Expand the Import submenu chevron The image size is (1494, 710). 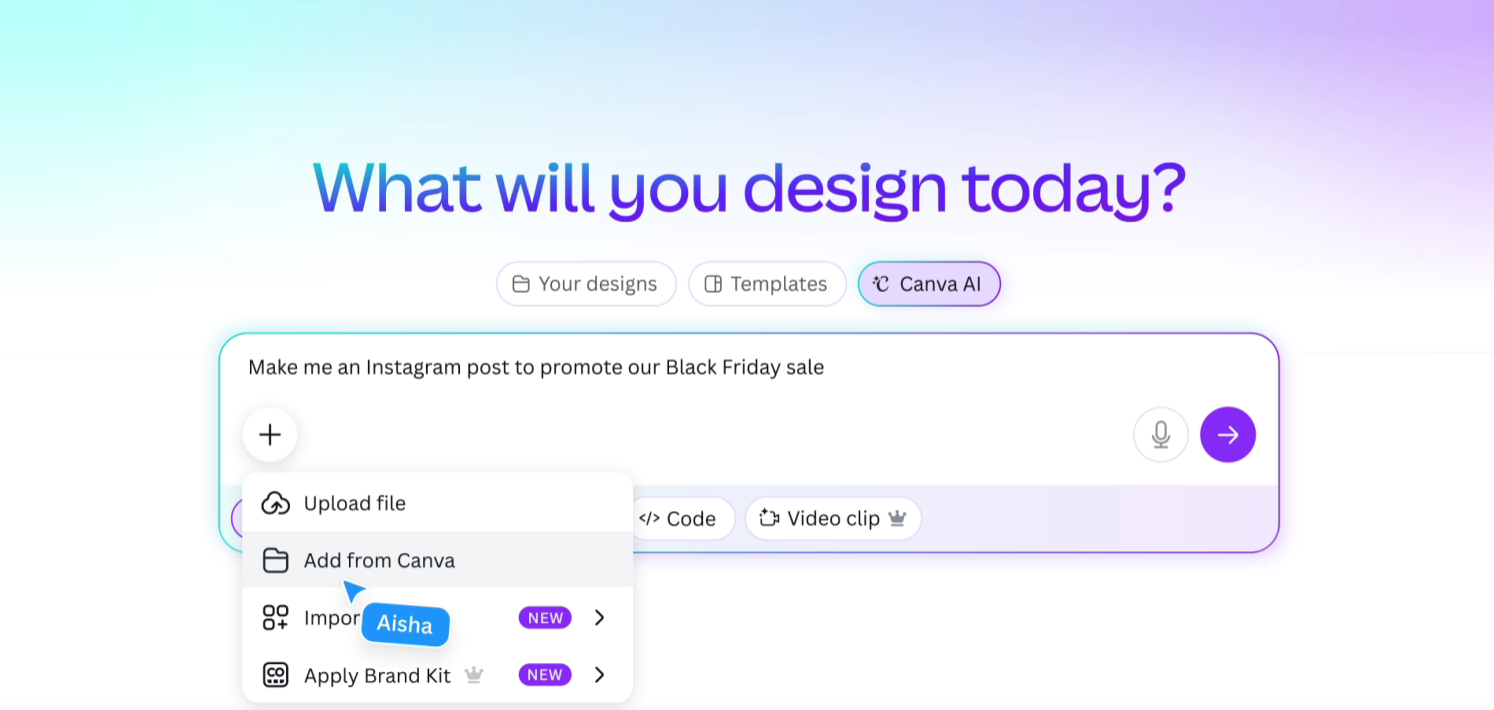click(599, 618)
